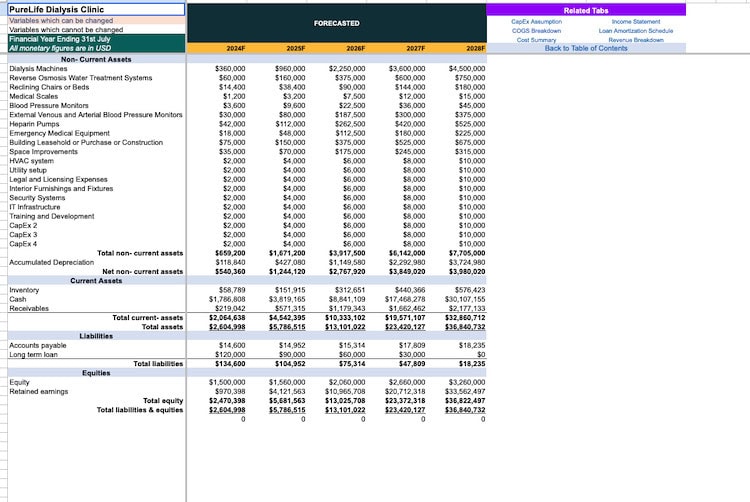Select the Equities section header

(x=96, y=373)
